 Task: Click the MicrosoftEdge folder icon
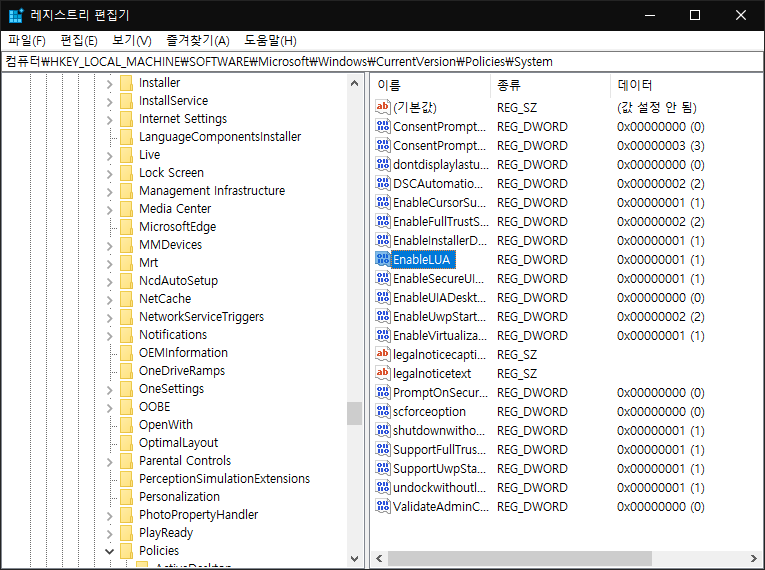126,227
